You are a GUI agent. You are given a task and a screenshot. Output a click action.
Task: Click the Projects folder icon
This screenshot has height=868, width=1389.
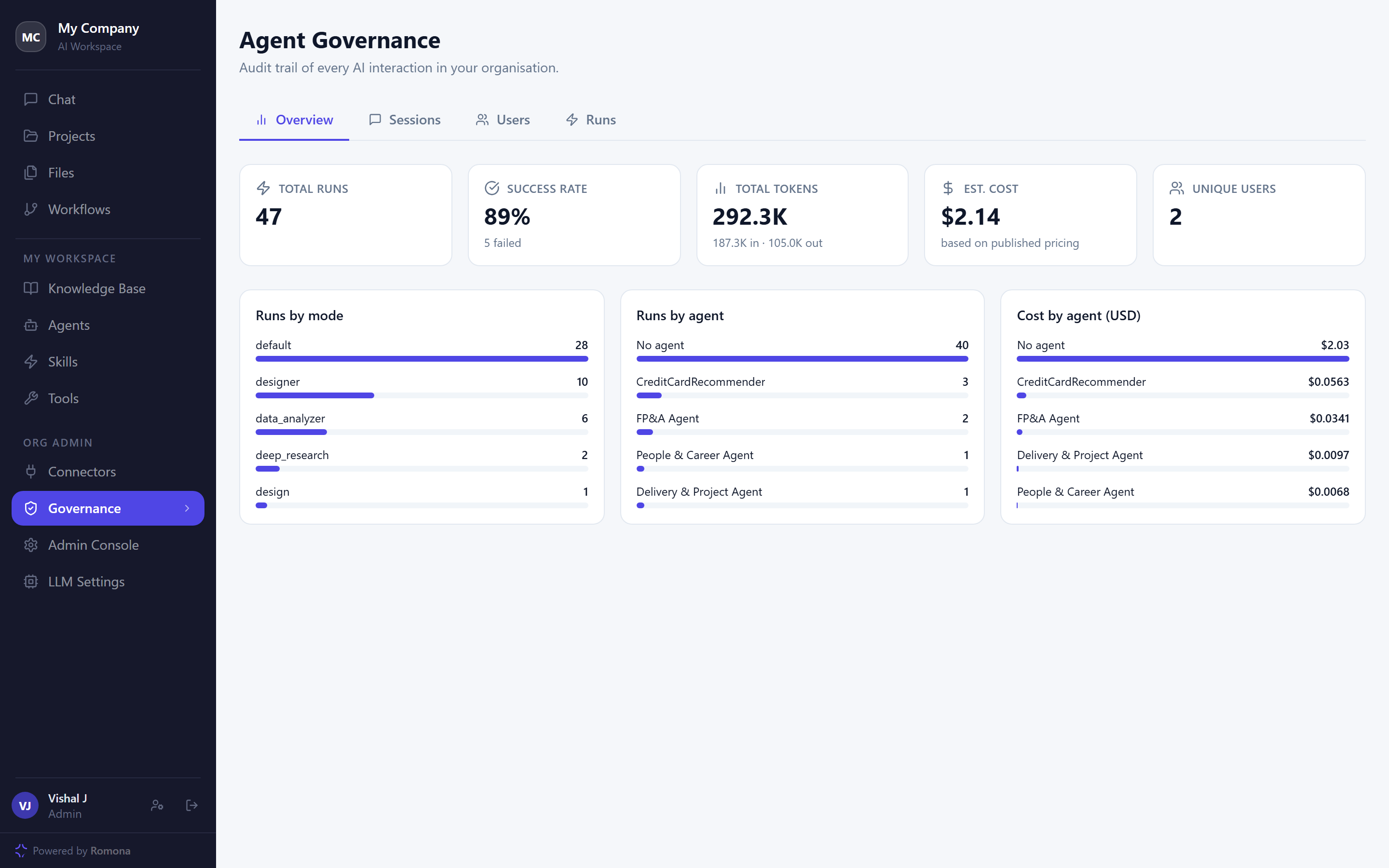click(31, 136)
